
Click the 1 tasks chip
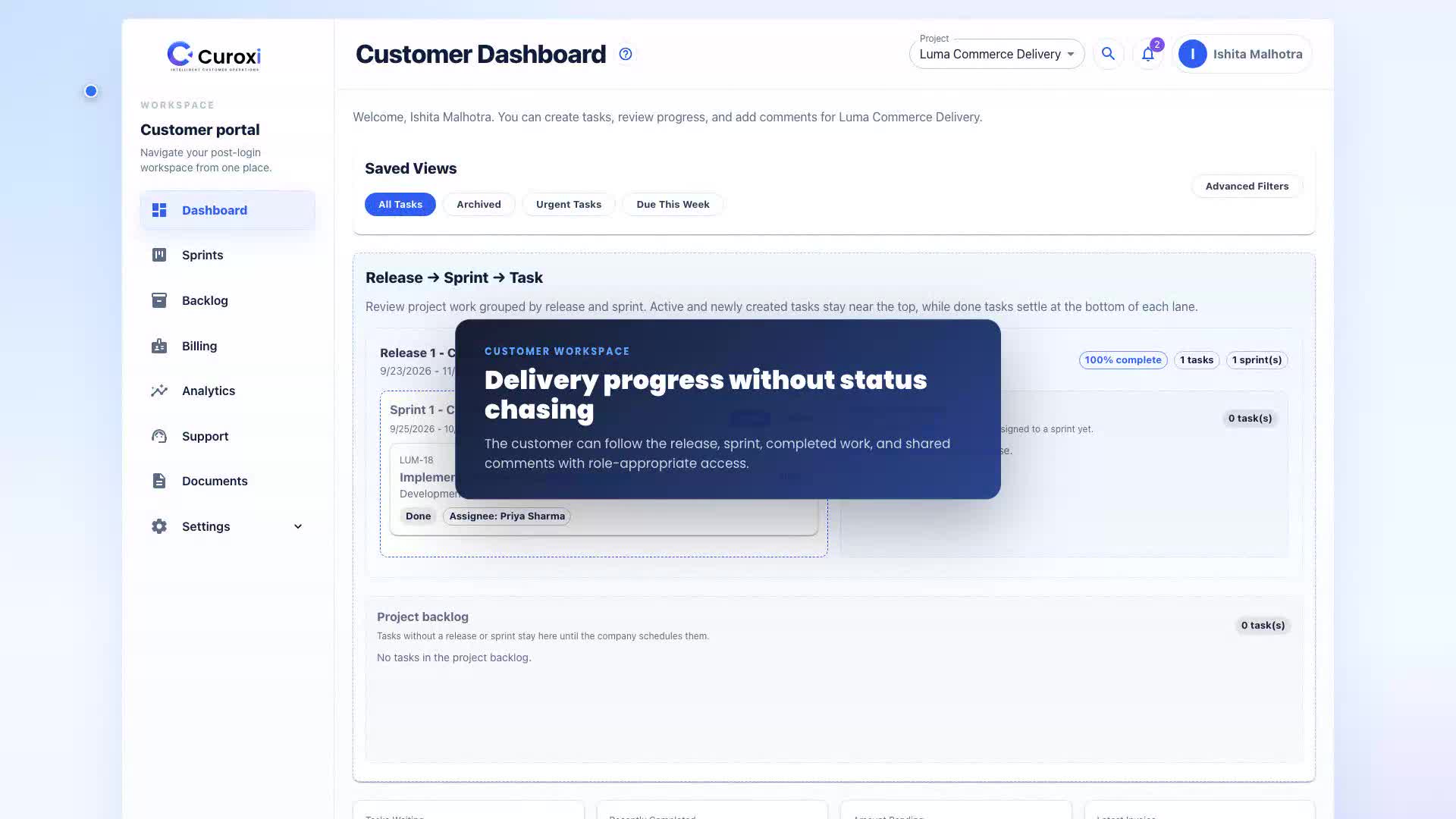pos(1197,359)
